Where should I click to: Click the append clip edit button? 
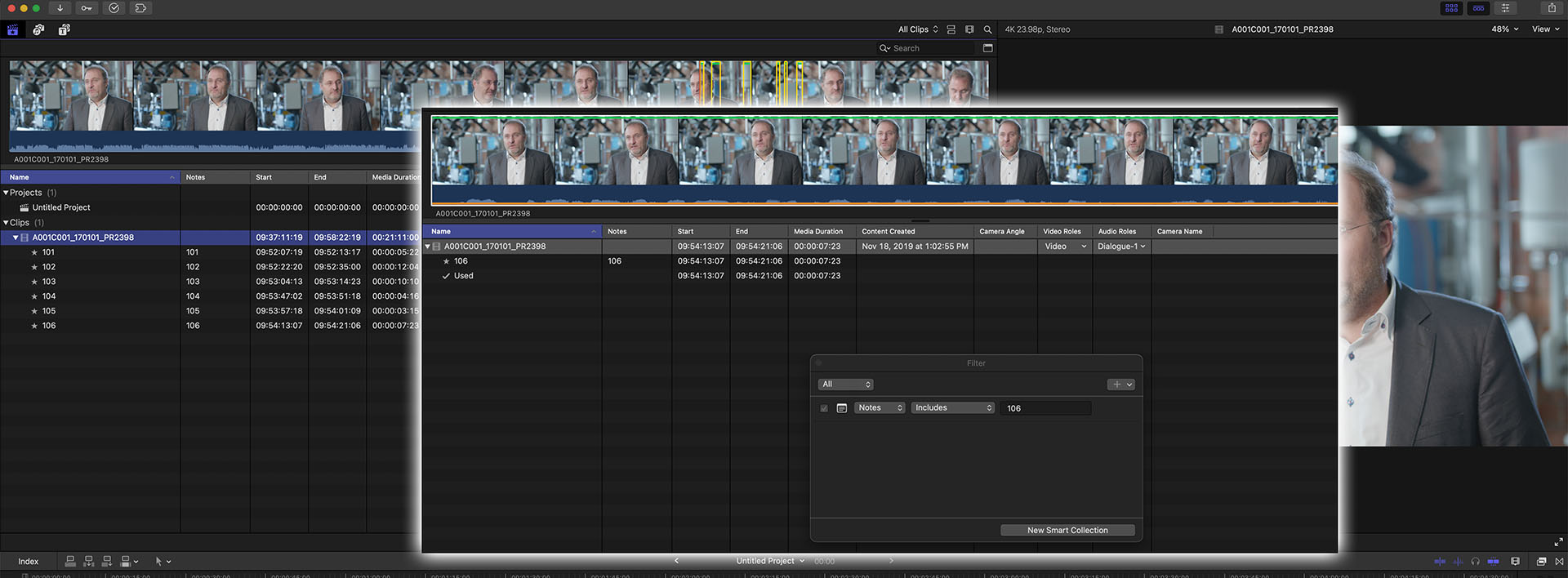coord(106,562)
